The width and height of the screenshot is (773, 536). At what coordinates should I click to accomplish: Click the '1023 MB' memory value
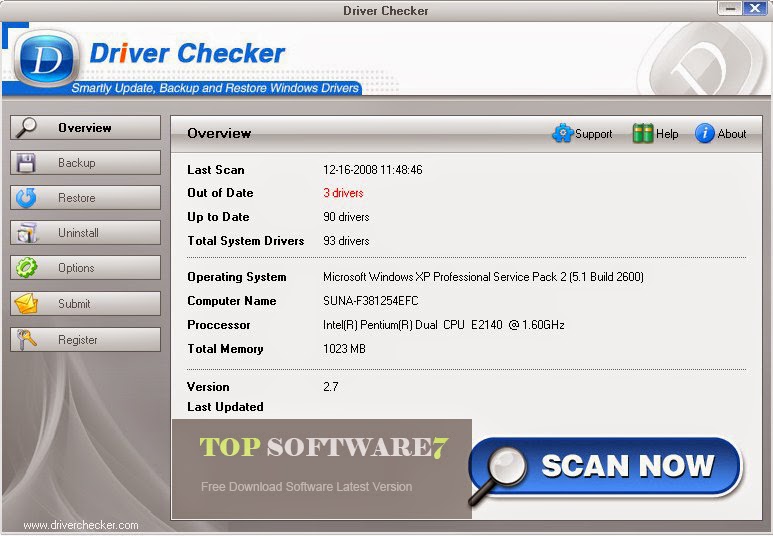[x=344, y=349]
